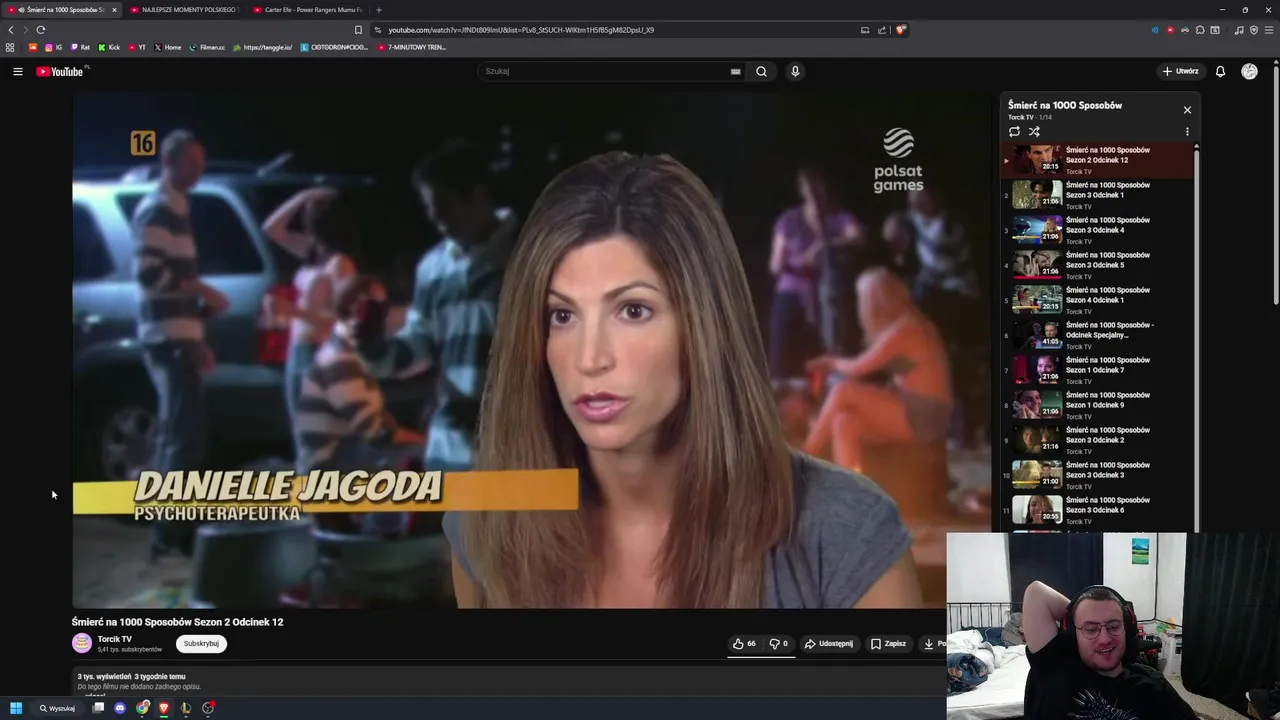Select the Śmierć na 1000 Sposobów browser tab
The image size is (1280, 720).
pyautogui.click(x=62, y=10)
